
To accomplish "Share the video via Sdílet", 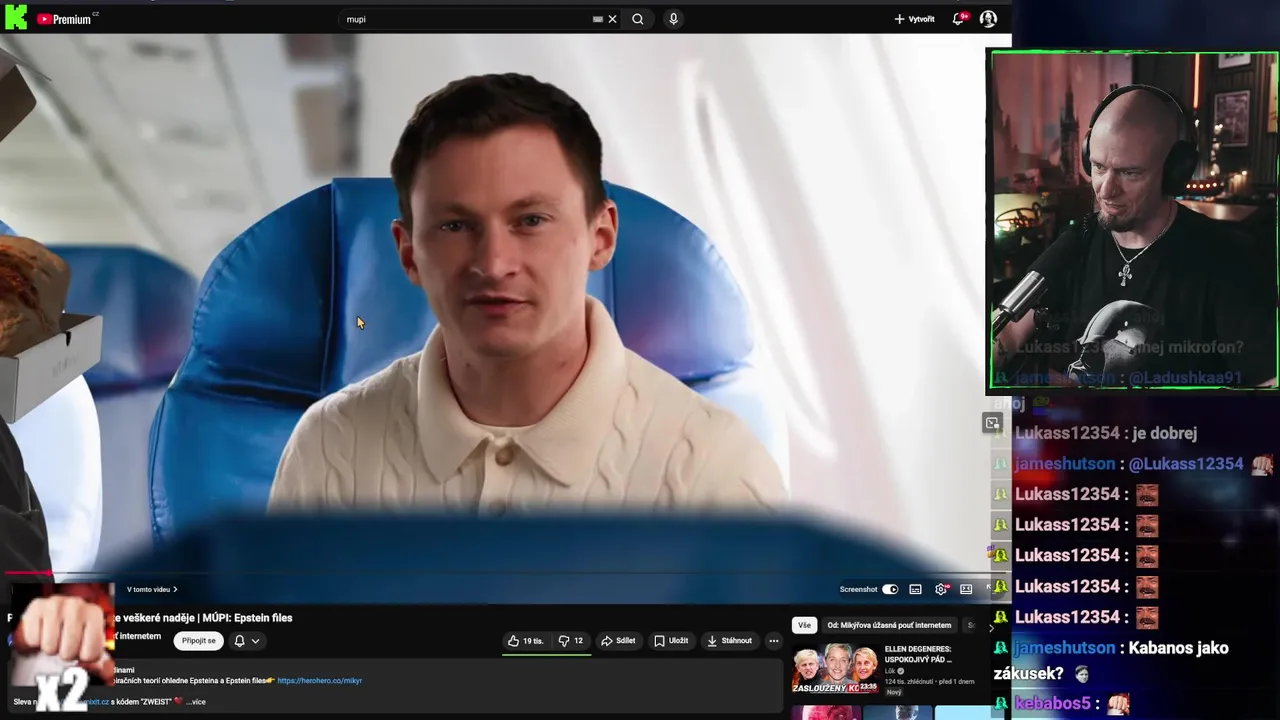I will [618, 641].
